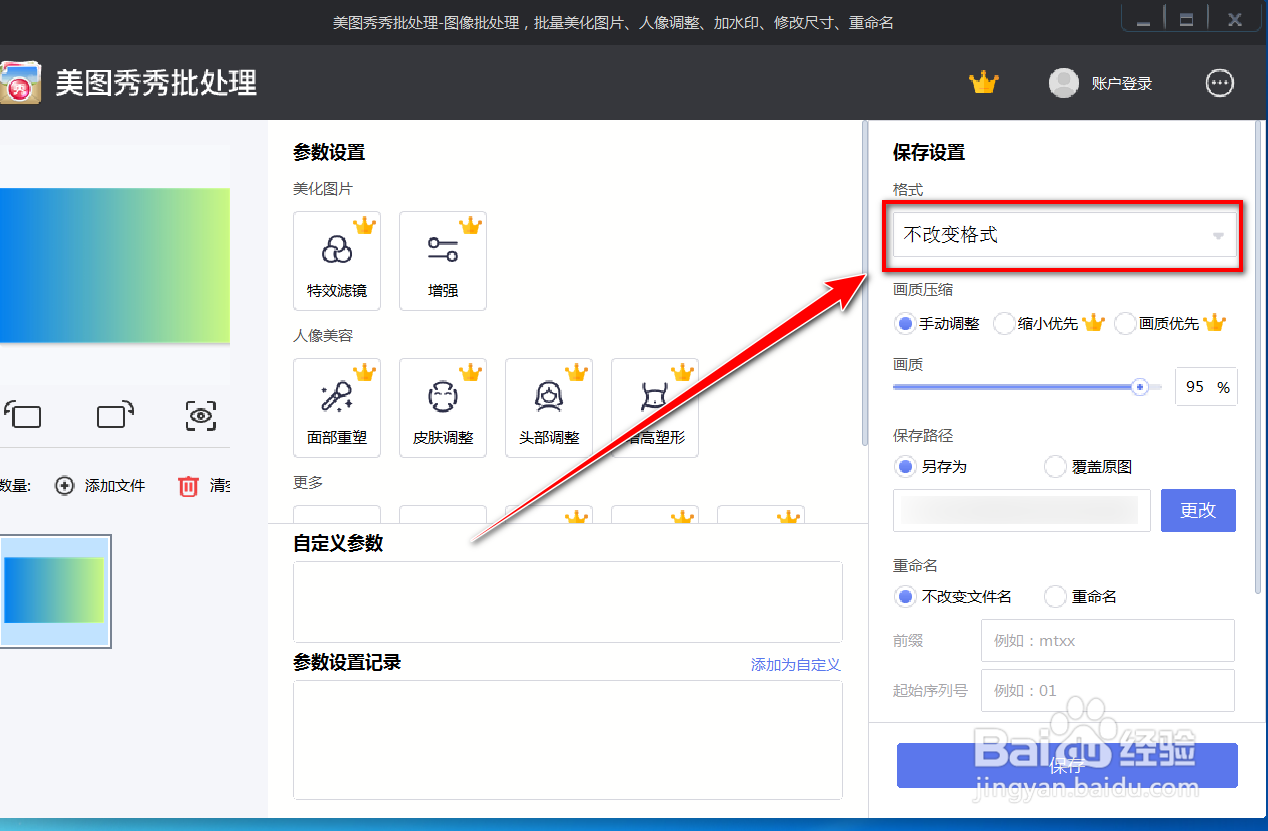Click the 添加文件 add file plus icon
The image size is (1268, 831).
coord(65,486)
